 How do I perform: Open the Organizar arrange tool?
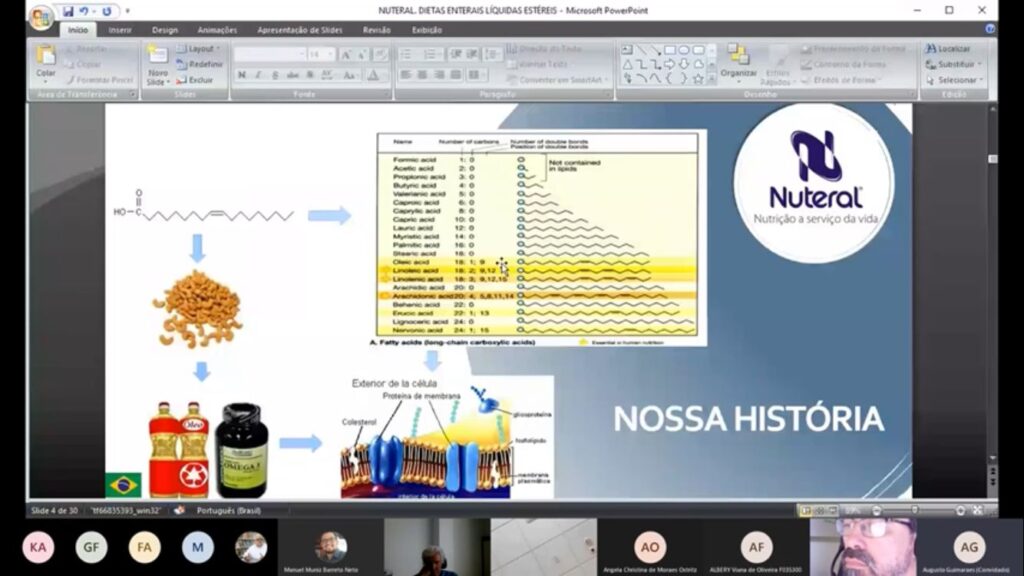(738, 61)
